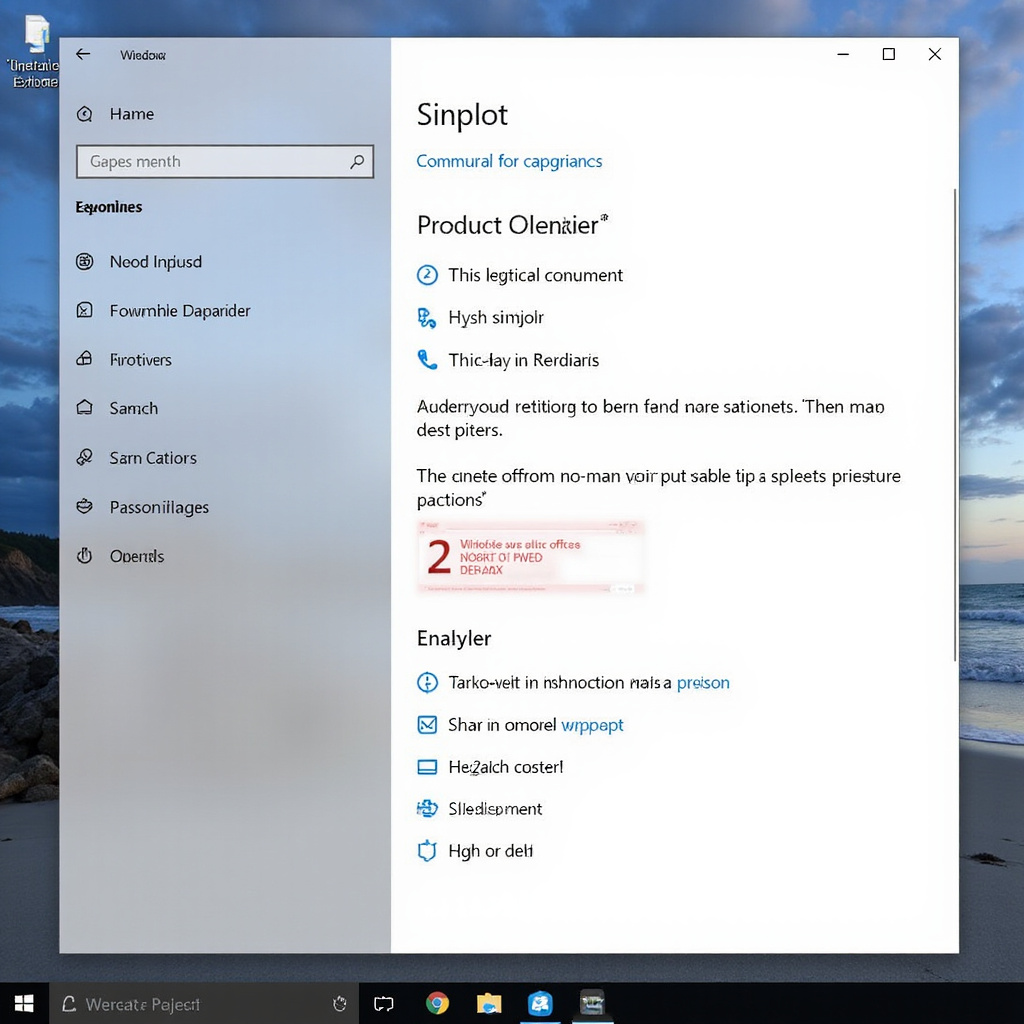Open the Commural for capgriancs link

click(x=509, y=161)
